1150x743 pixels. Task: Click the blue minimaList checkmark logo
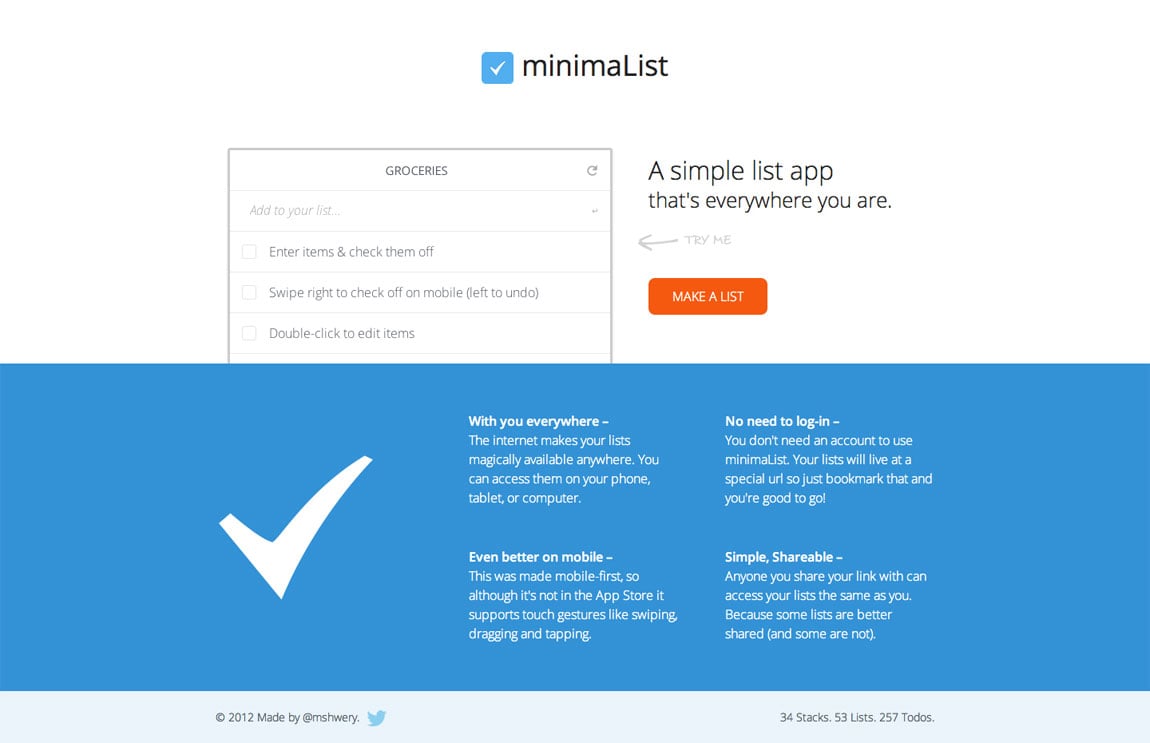pyautogui.click(x=498, y=68)
